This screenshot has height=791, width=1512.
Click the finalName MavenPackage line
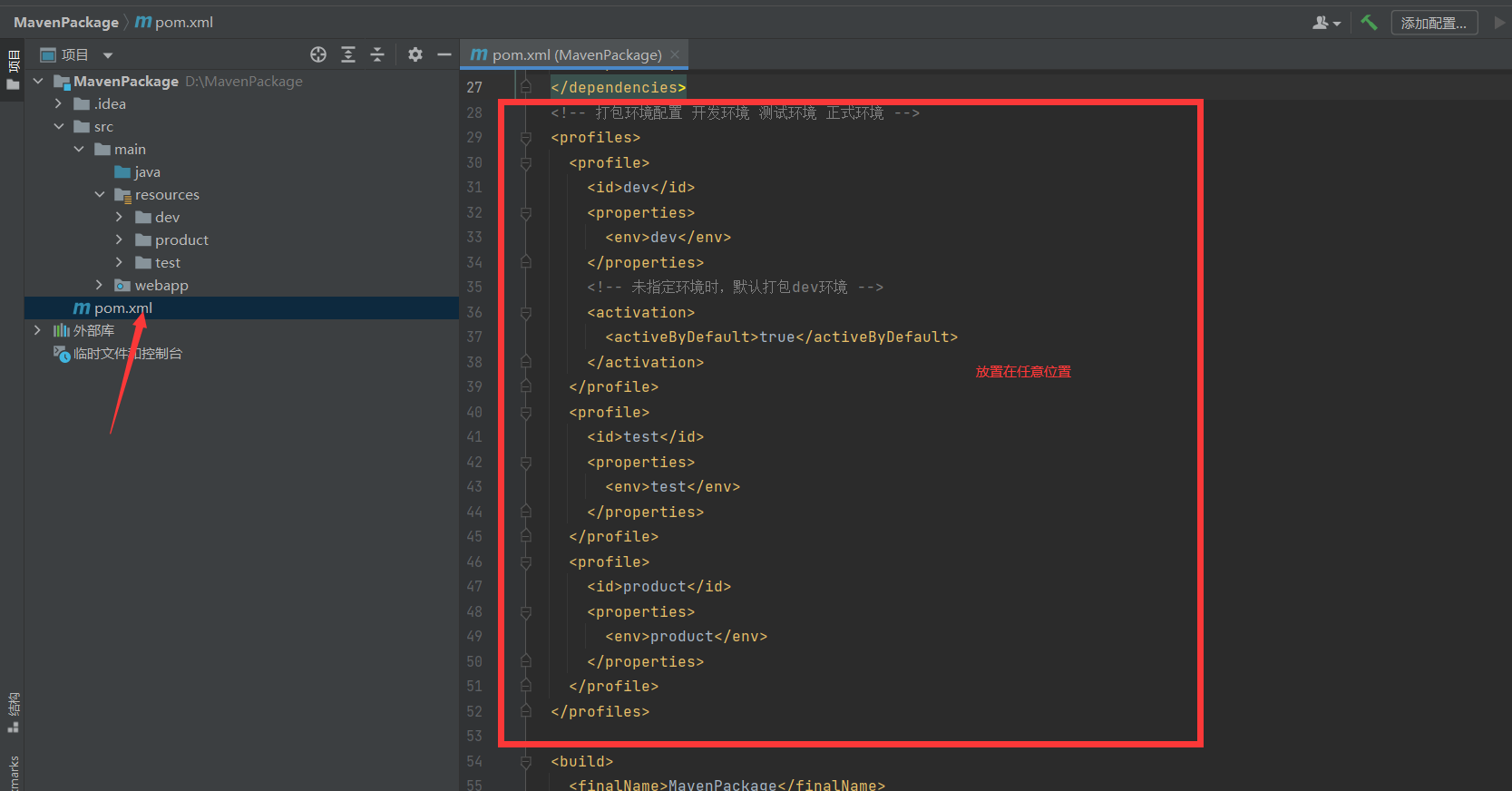tap(727, 784)
